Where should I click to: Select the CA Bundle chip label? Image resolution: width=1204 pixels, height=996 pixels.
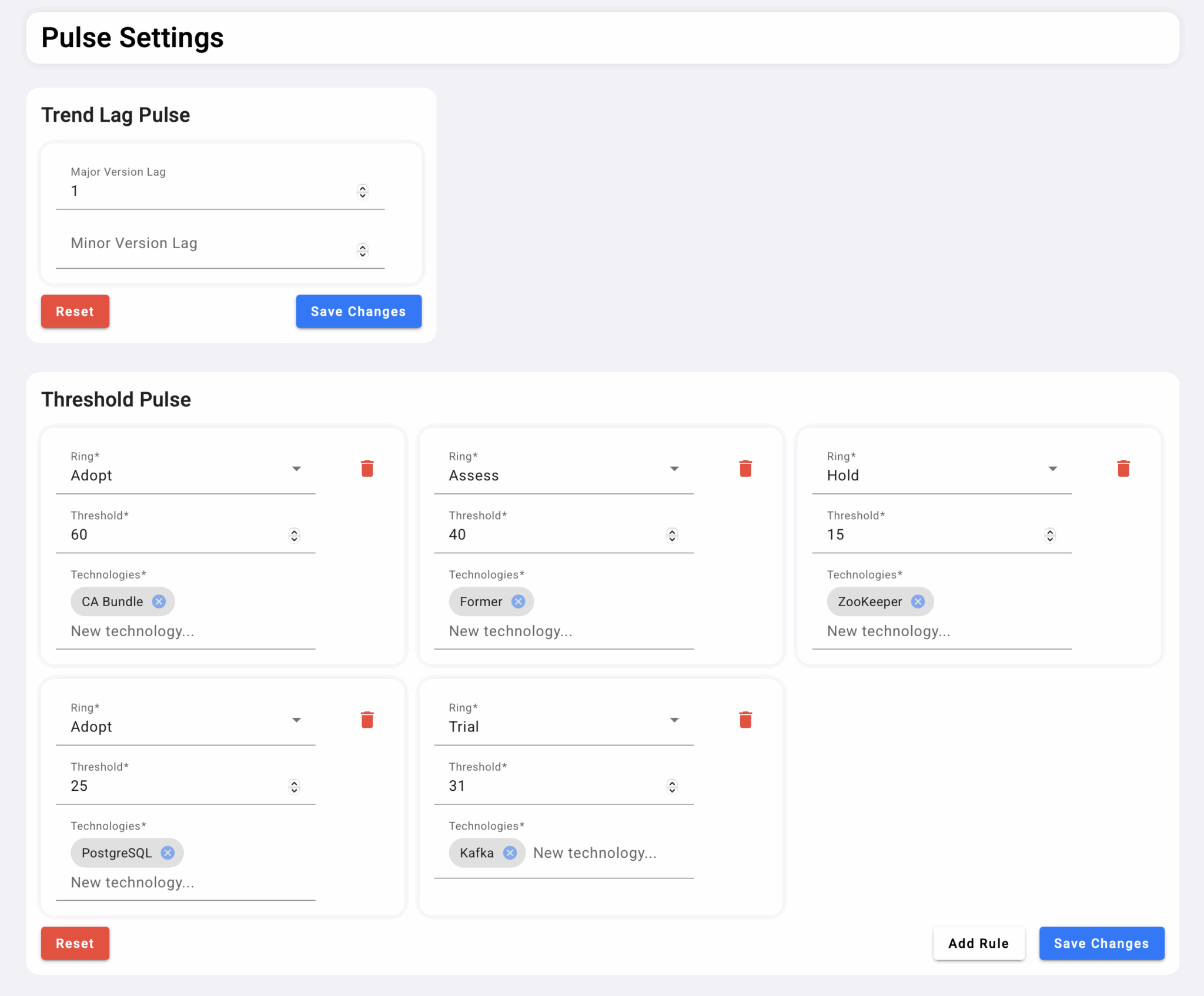tap(112, 601)
